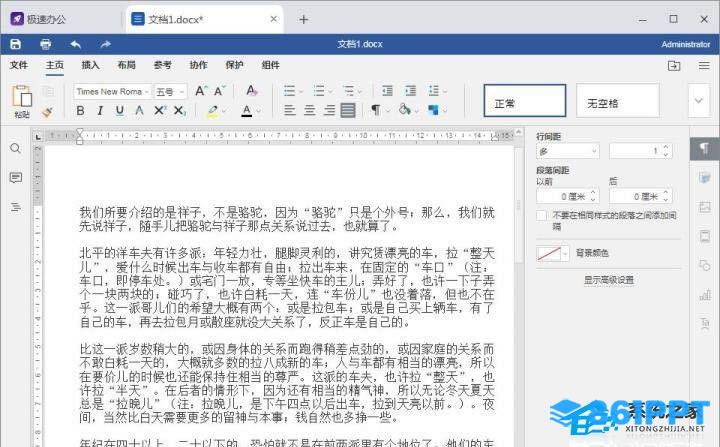Click the save icon in title bar
Image resolution: width=720 pixels, height=447 pixels.
15,44
